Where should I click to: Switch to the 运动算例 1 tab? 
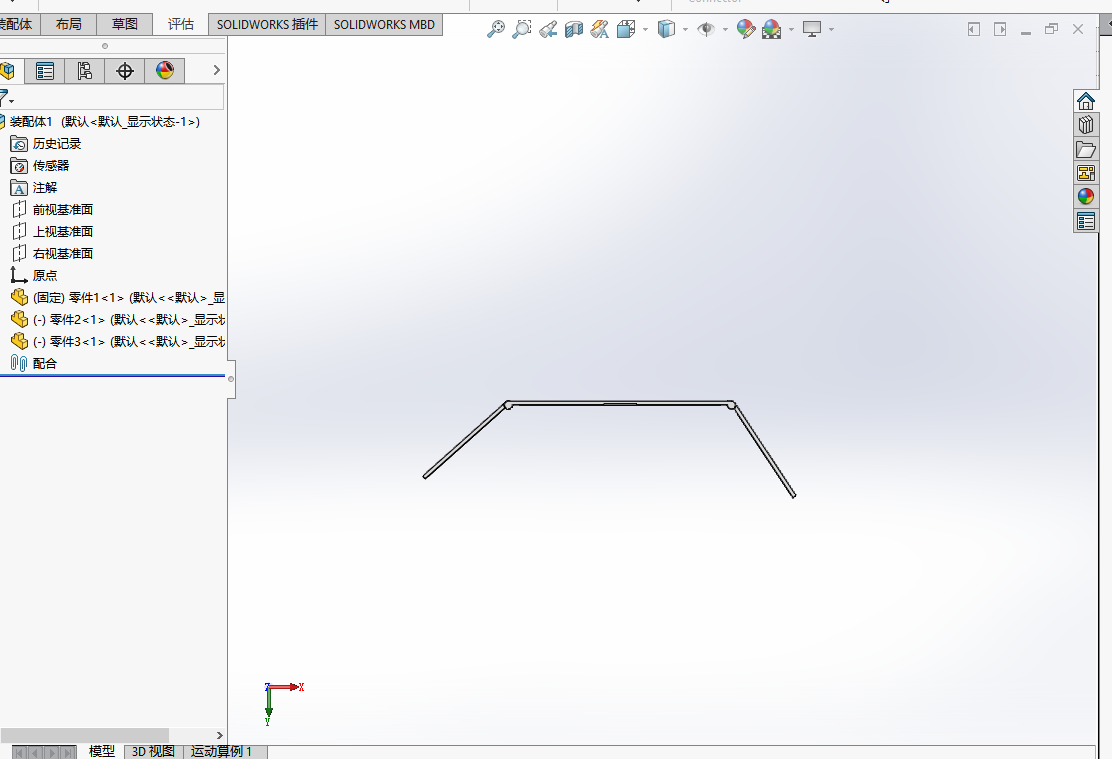221,751
